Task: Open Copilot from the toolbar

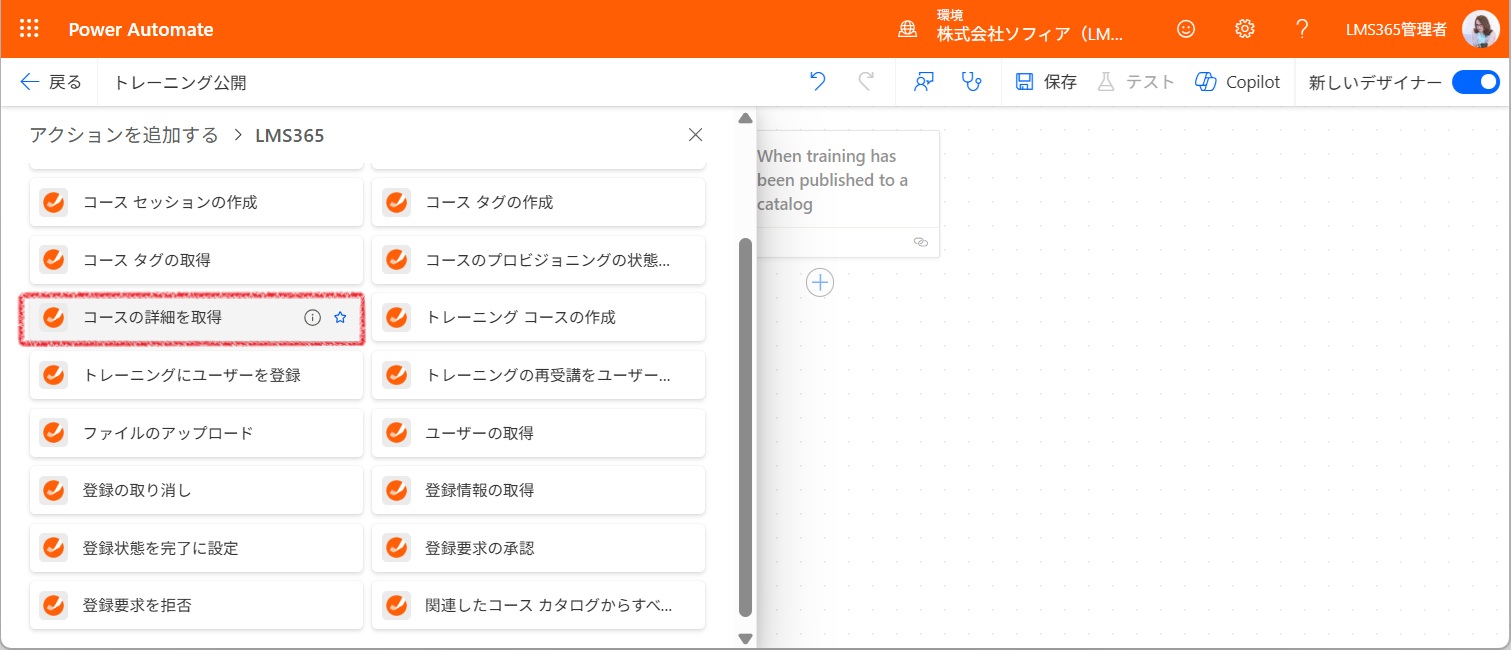Action: pos(1238,82)
